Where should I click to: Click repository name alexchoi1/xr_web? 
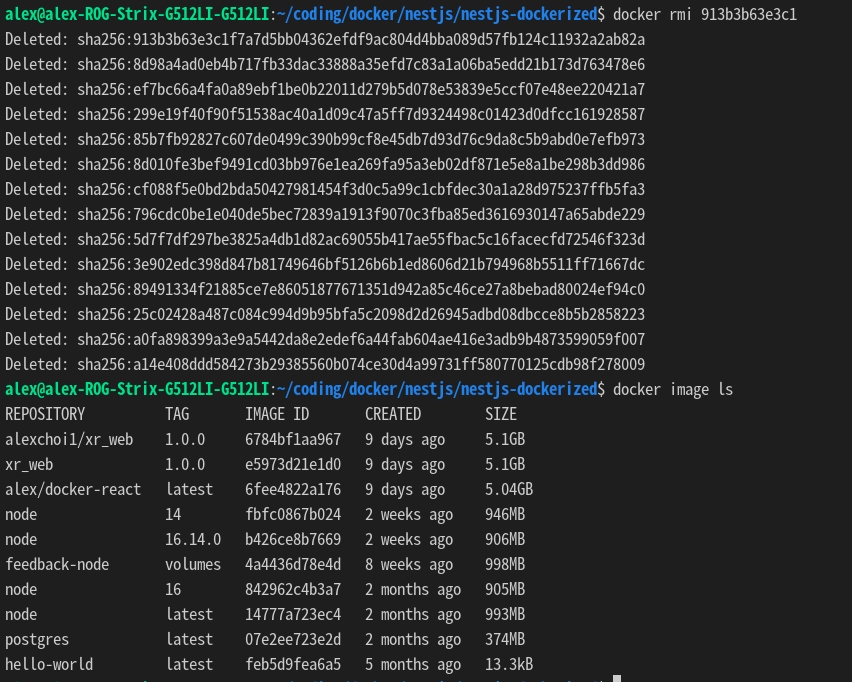click(x=69, y=440)
